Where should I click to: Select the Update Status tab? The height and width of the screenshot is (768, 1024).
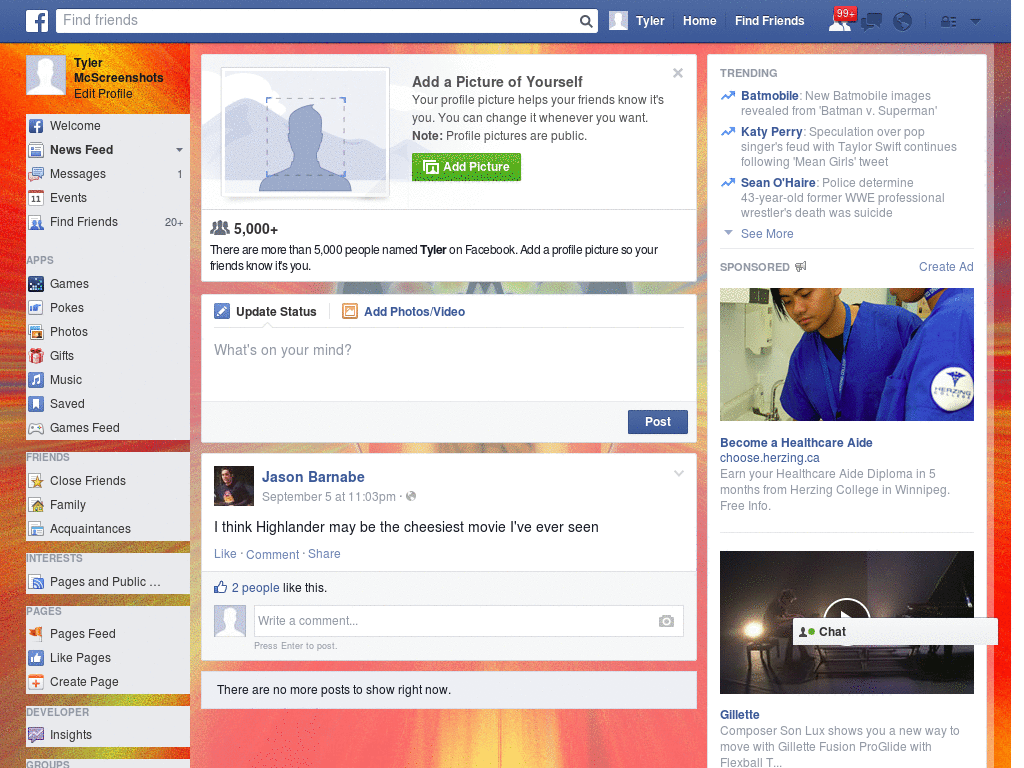coord(265,312)
